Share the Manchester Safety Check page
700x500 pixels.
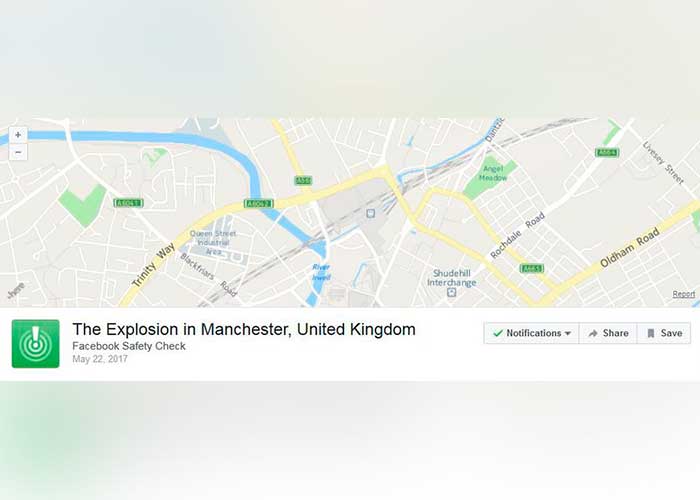pos(608,333)
